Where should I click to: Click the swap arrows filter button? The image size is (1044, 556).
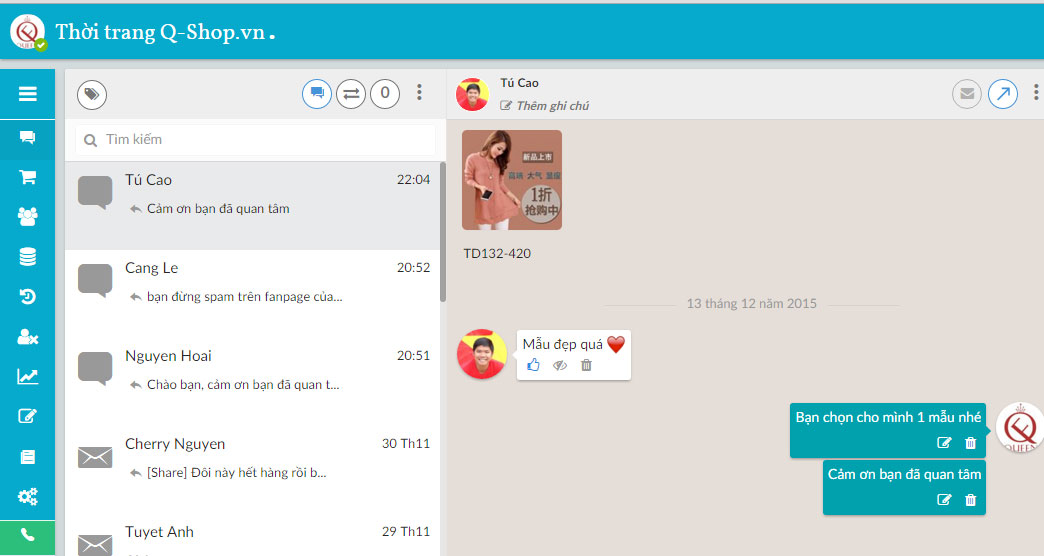pos(351,93)
